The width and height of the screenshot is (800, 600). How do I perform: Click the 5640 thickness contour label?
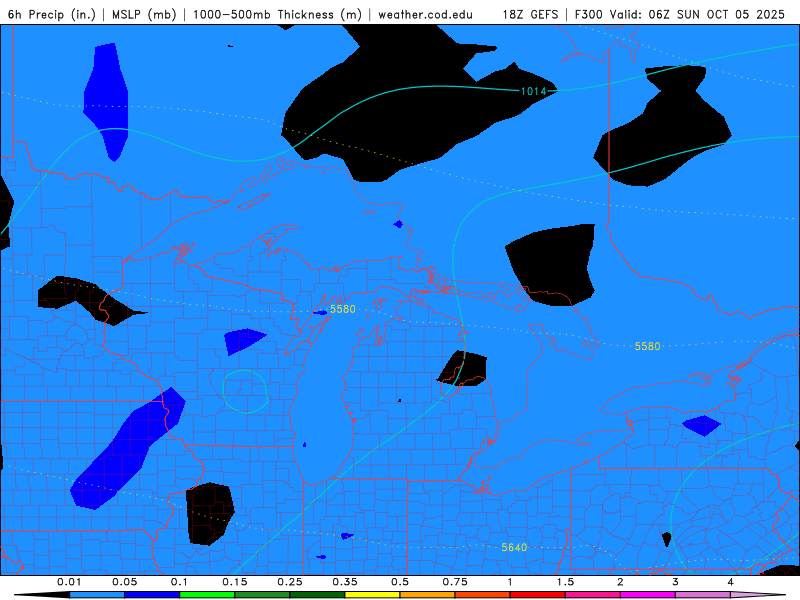click(514, 547)
